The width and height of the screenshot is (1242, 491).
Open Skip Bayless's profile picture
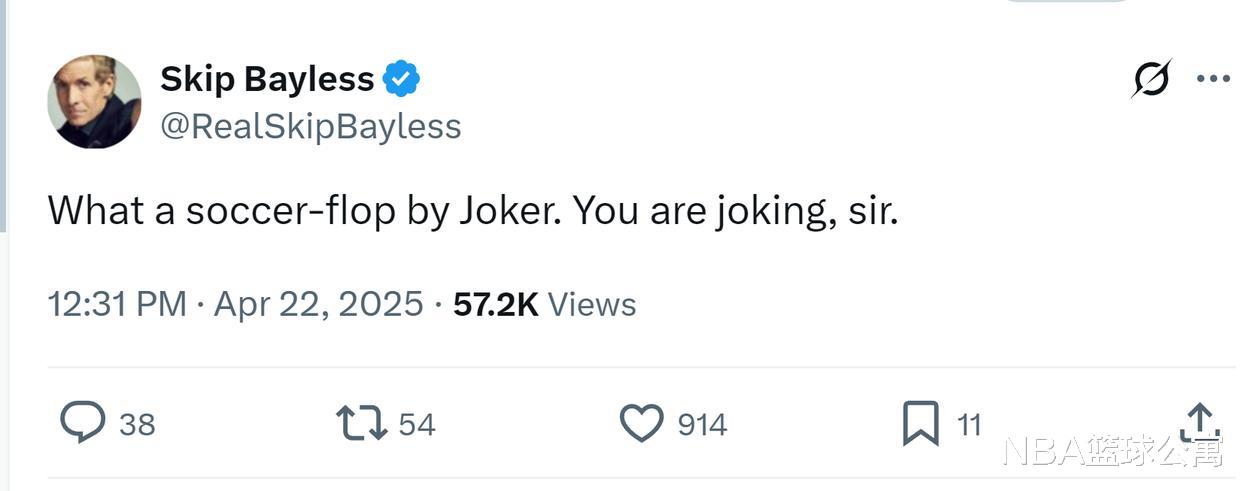coord(94,102)
